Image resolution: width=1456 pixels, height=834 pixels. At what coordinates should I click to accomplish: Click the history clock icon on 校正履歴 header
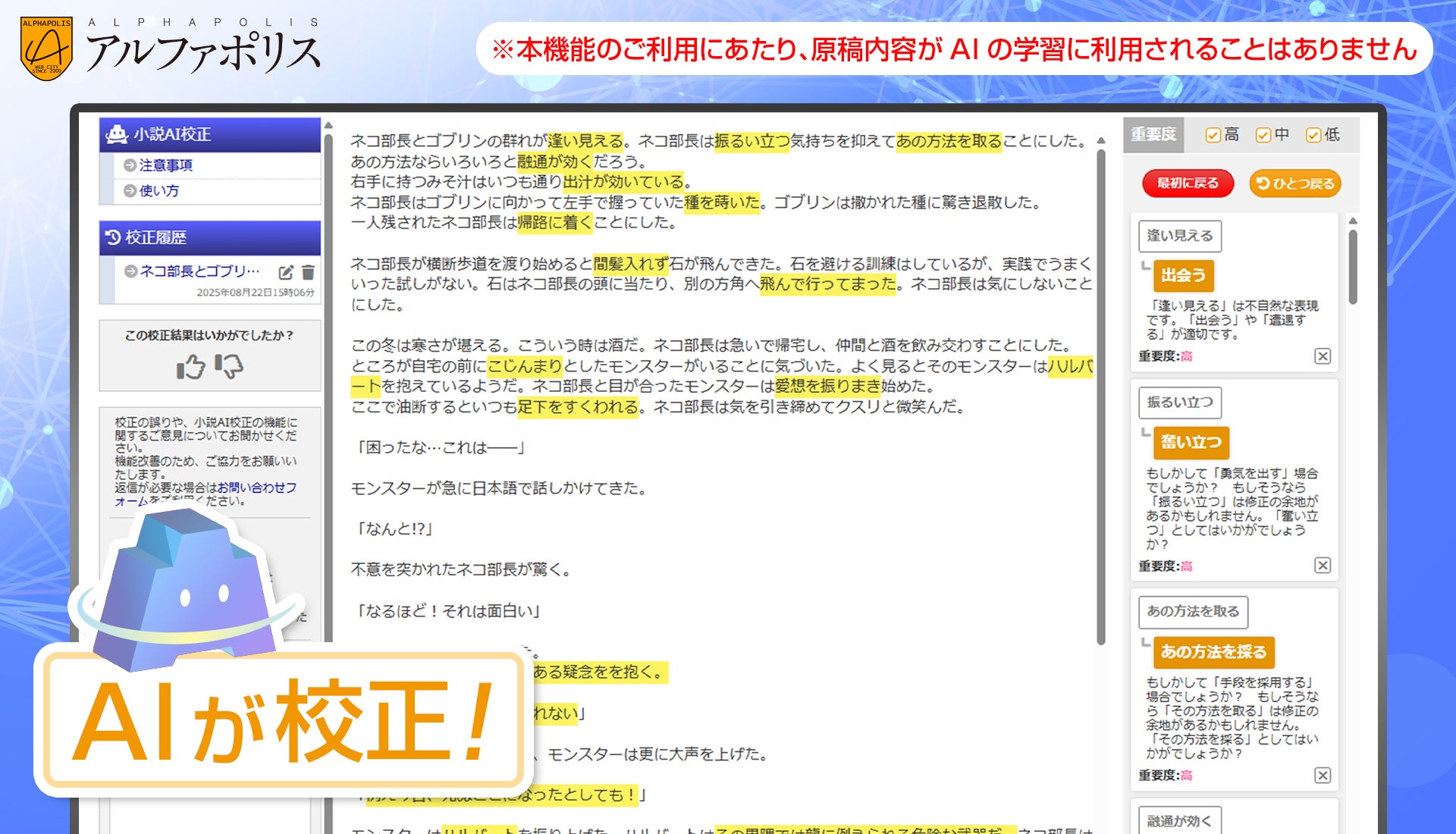pyautogui.click(x=114, y=236)
